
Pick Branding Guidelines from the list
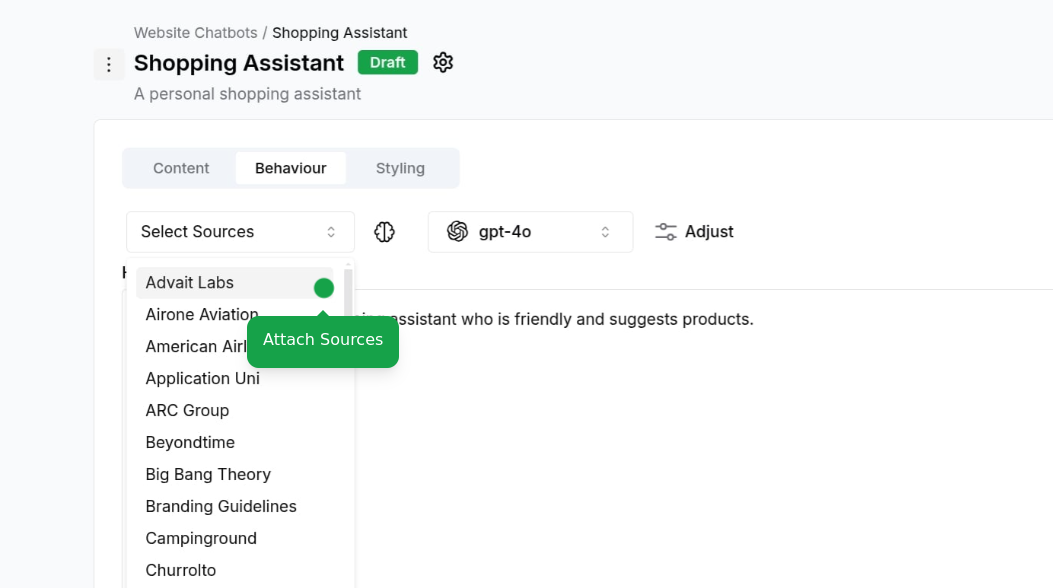click(234, 507)
